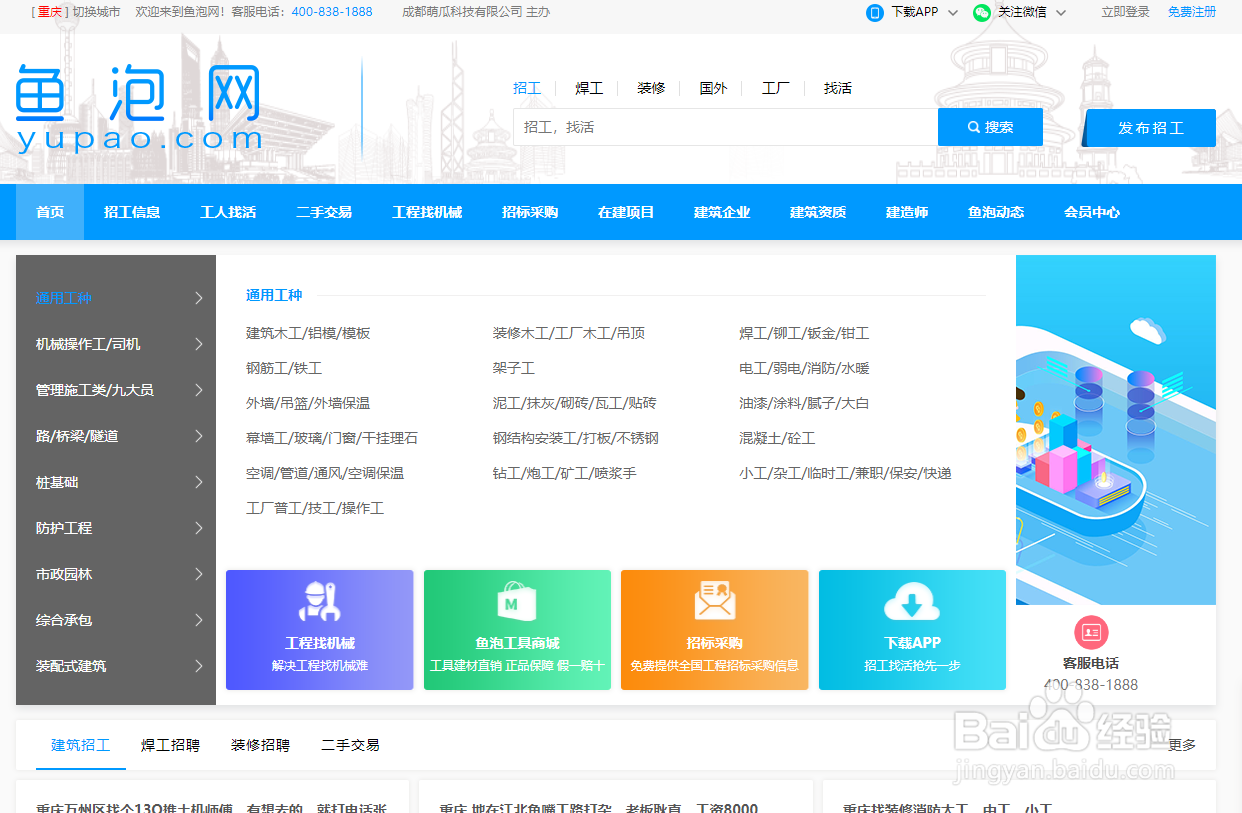1242x813 pixels.
Task: Open 建筑资质 navigation item
Action: [818, 212]
